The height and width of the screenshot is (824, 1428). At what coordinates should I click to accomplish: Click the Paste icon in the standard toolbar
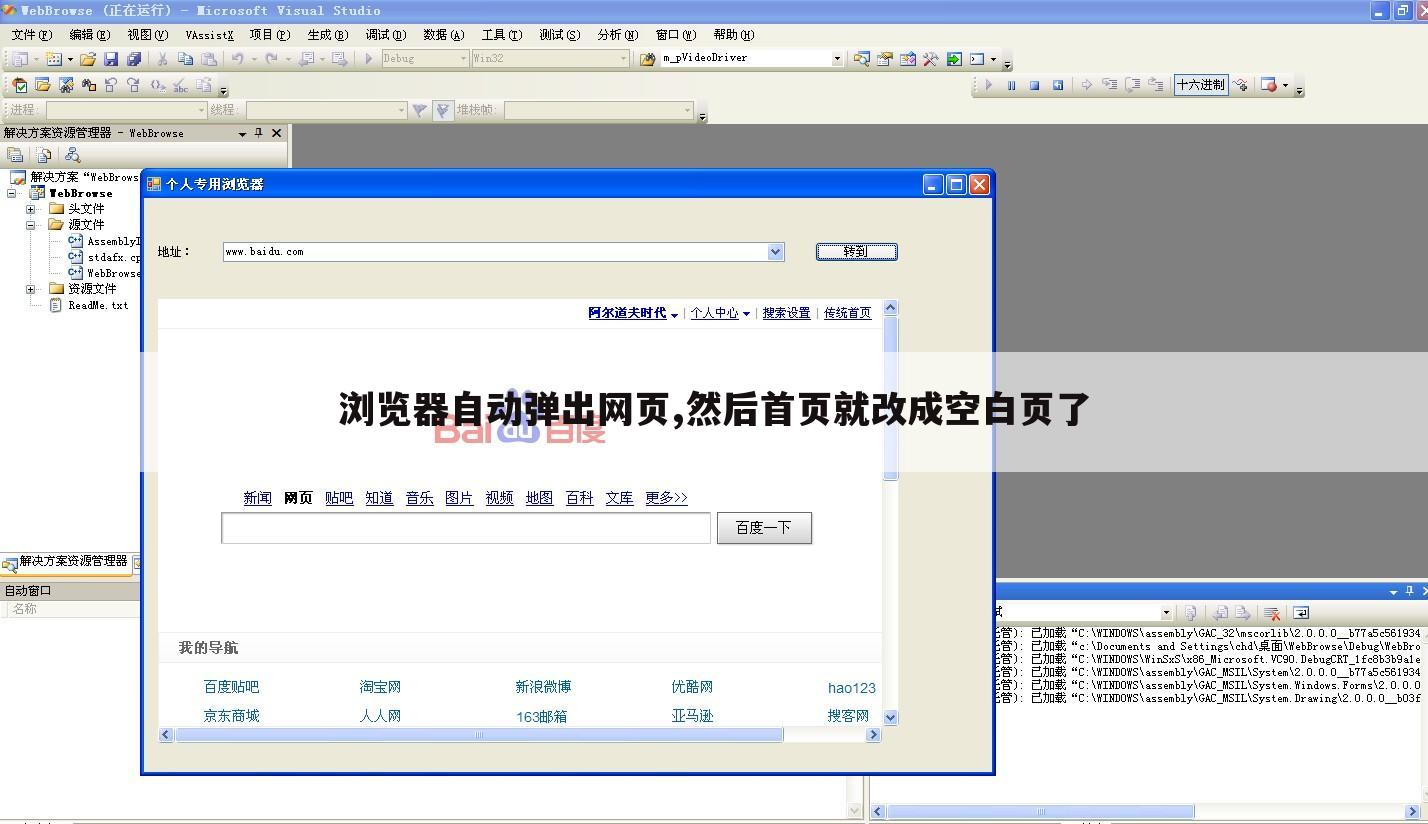click(208, 59)
